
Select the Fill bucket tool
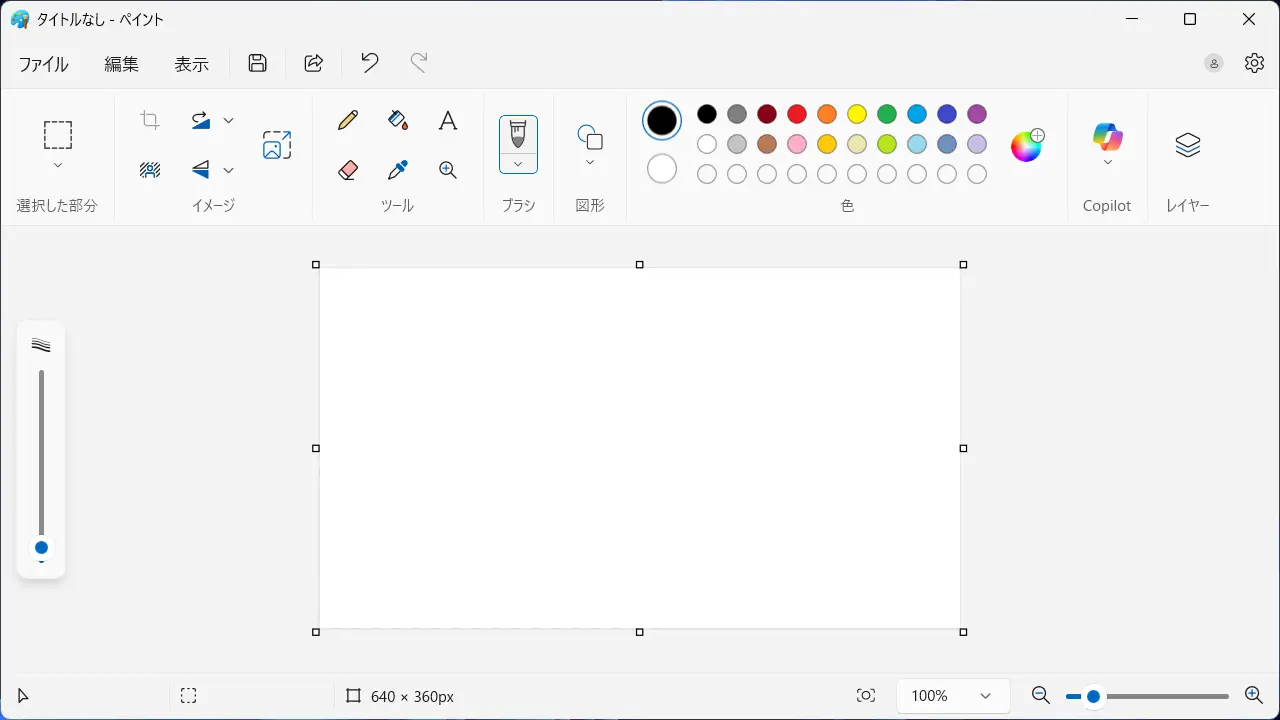tap(398, 121)
